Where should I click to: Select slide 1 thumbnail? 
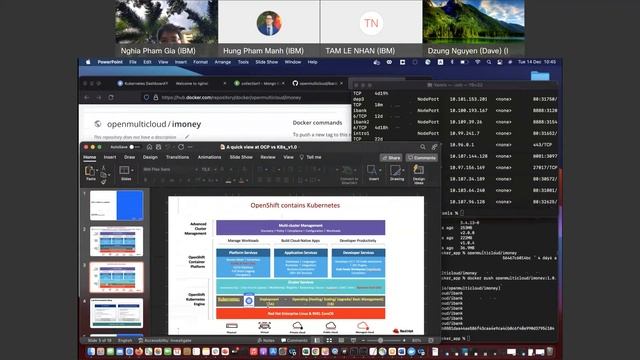[116, 205]
